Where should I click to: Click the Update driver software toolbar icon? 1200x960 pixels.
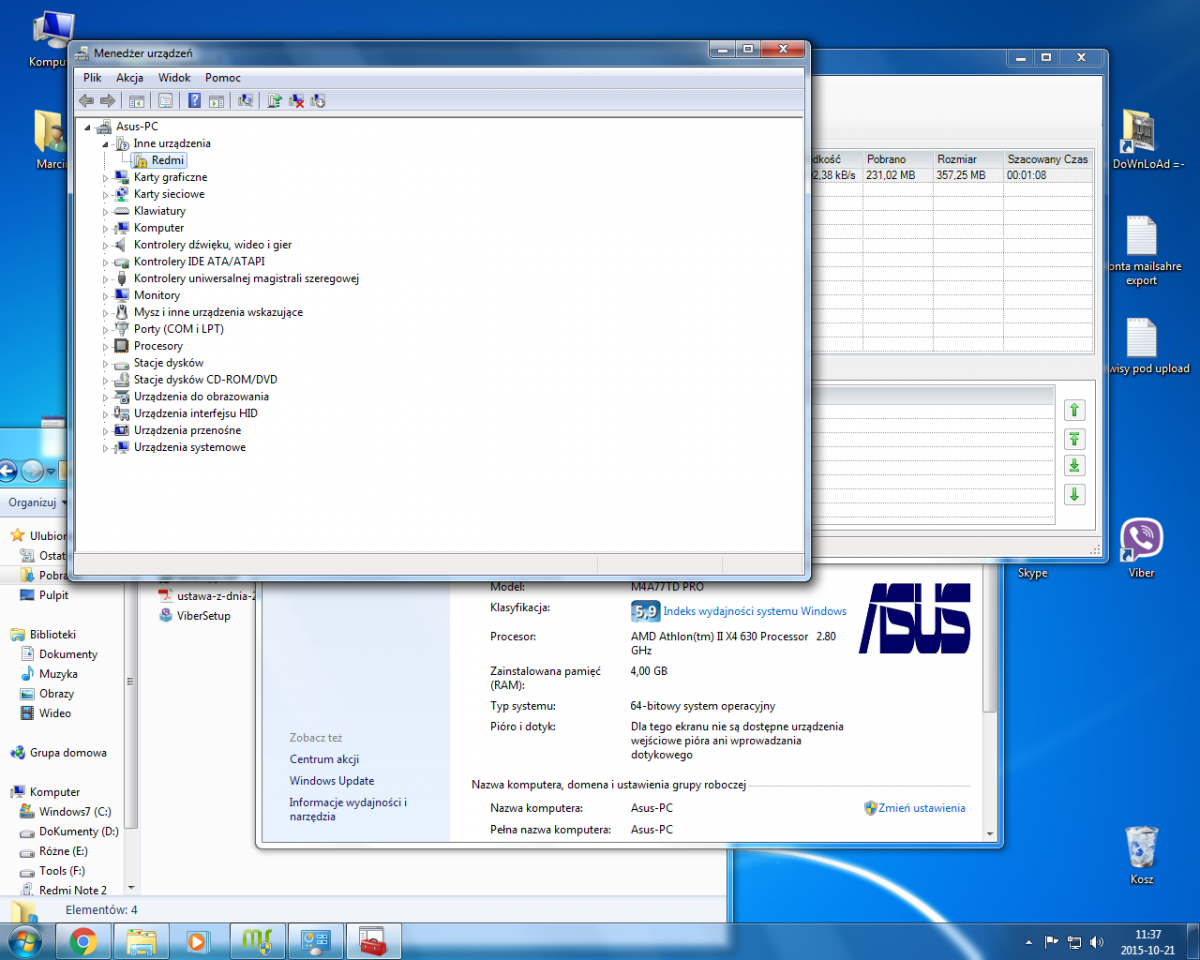tap(274, 100)
